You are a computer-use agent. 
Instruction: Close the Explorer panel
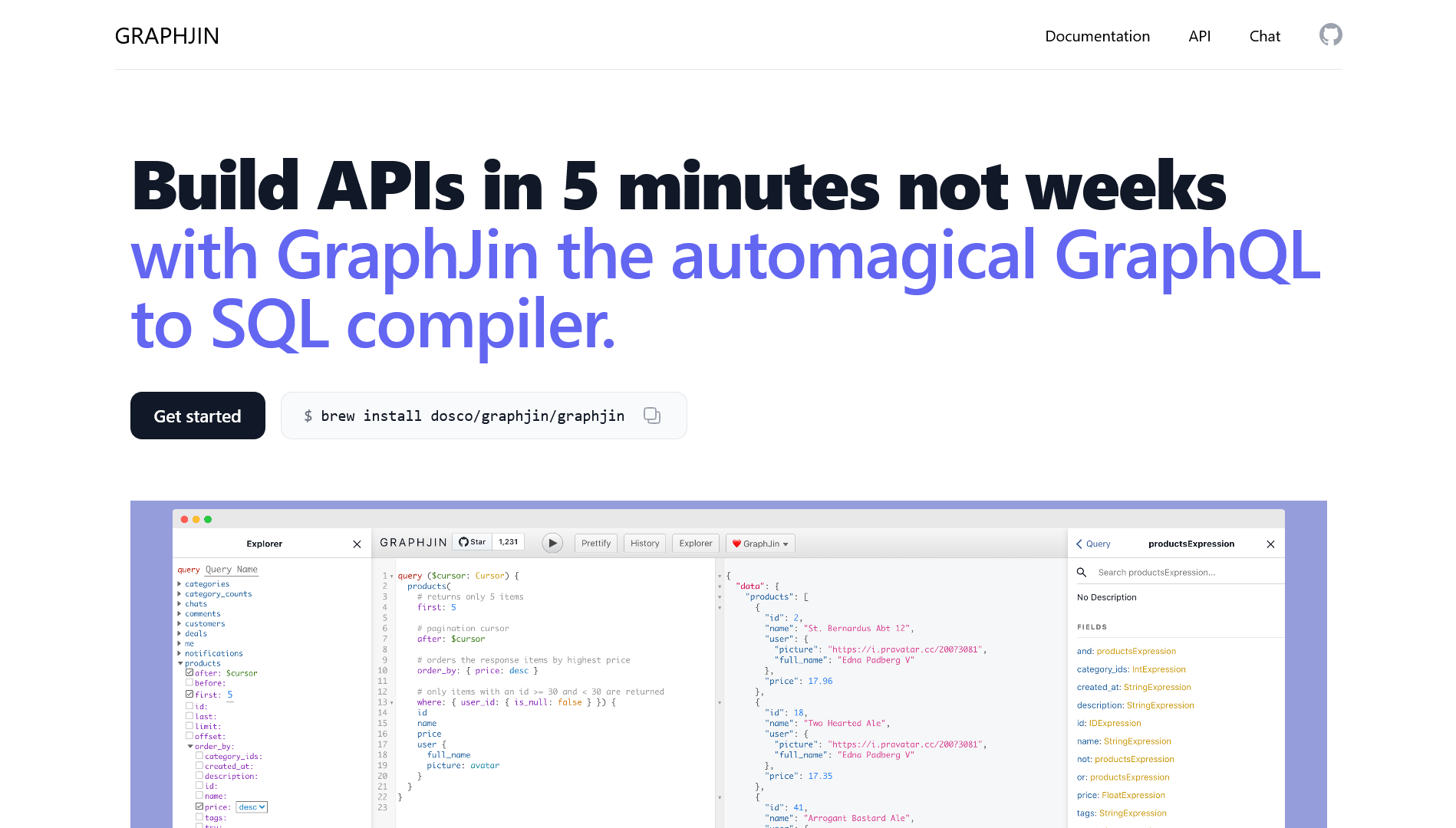(x=357, y=544)
